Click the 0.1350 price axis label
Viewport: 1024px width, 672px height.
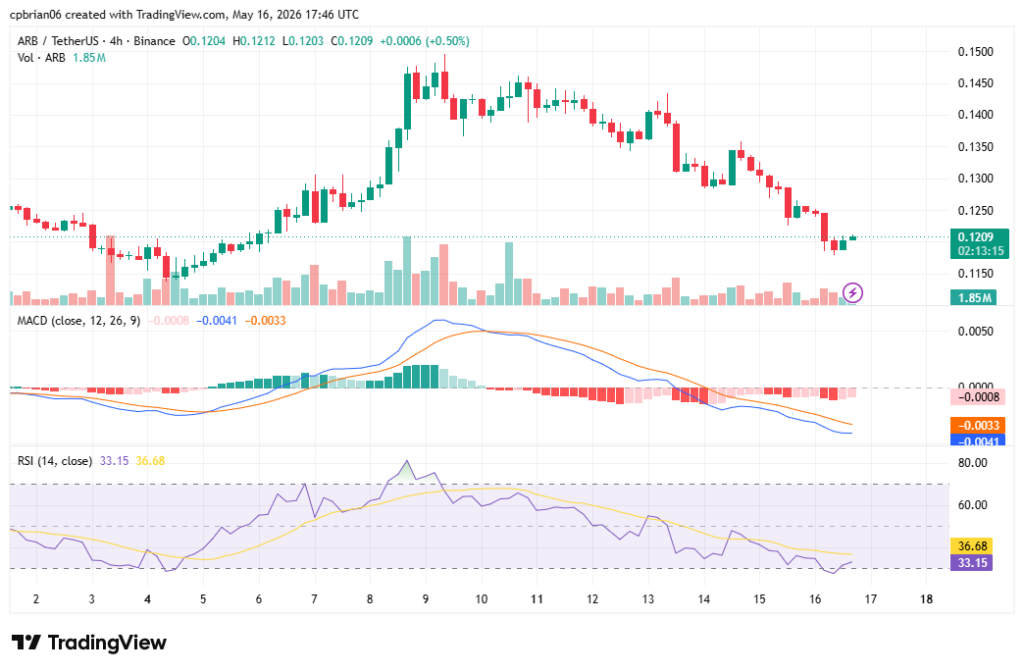pyautogui.click(x=975, y=147)
